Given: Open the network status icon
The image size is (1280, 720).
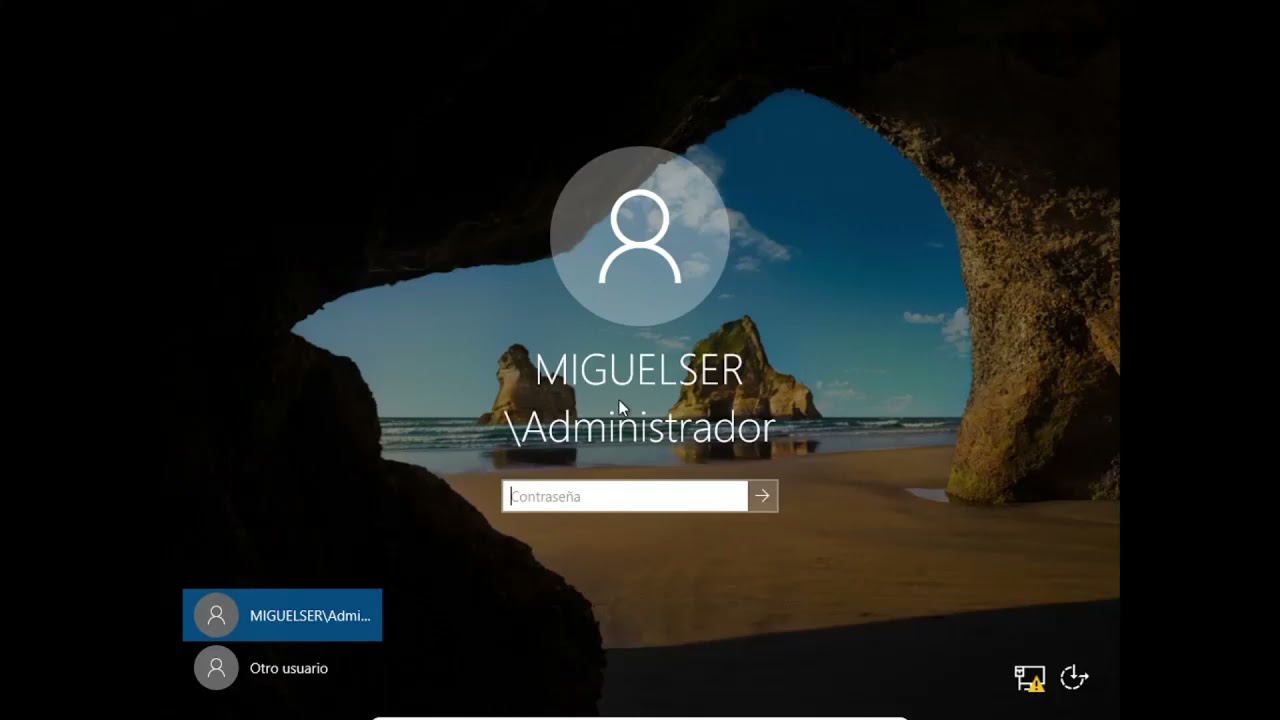Looking at the screenshot, I should pos(1029,678).
